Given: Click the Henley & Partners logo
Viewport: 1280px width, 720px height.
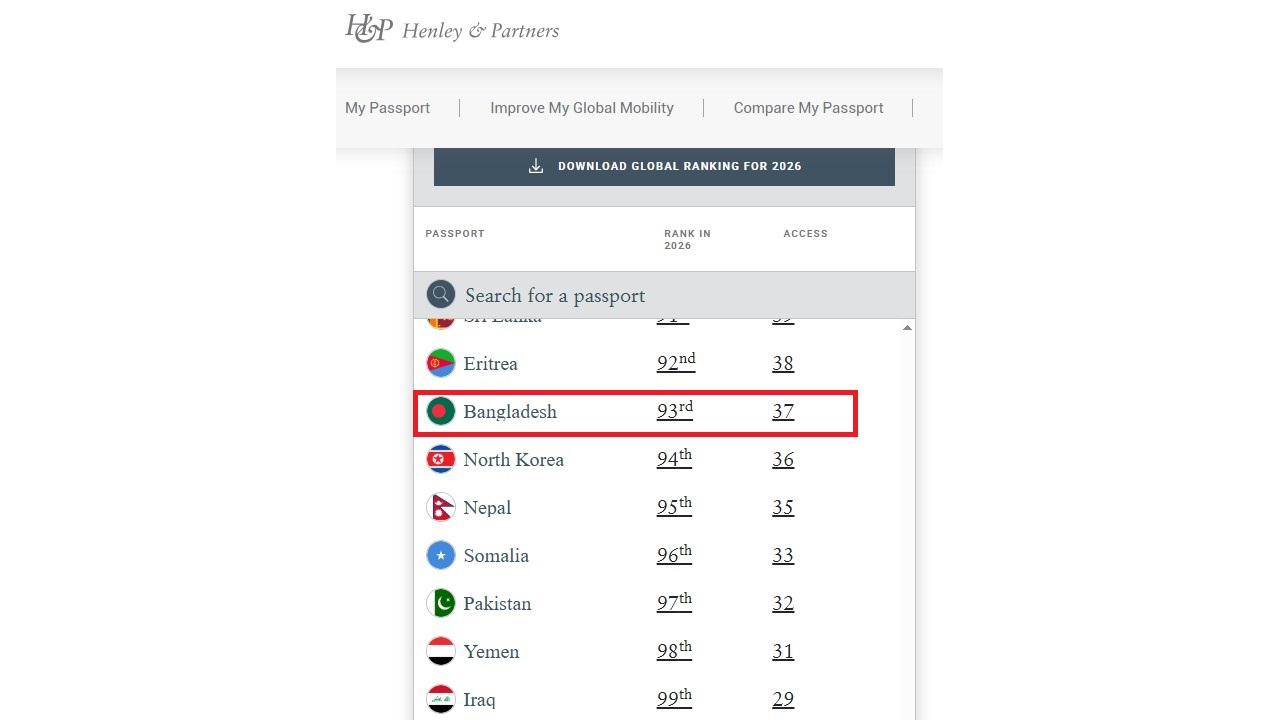Looking at the screenshot, I should click(x=452, y=29).
